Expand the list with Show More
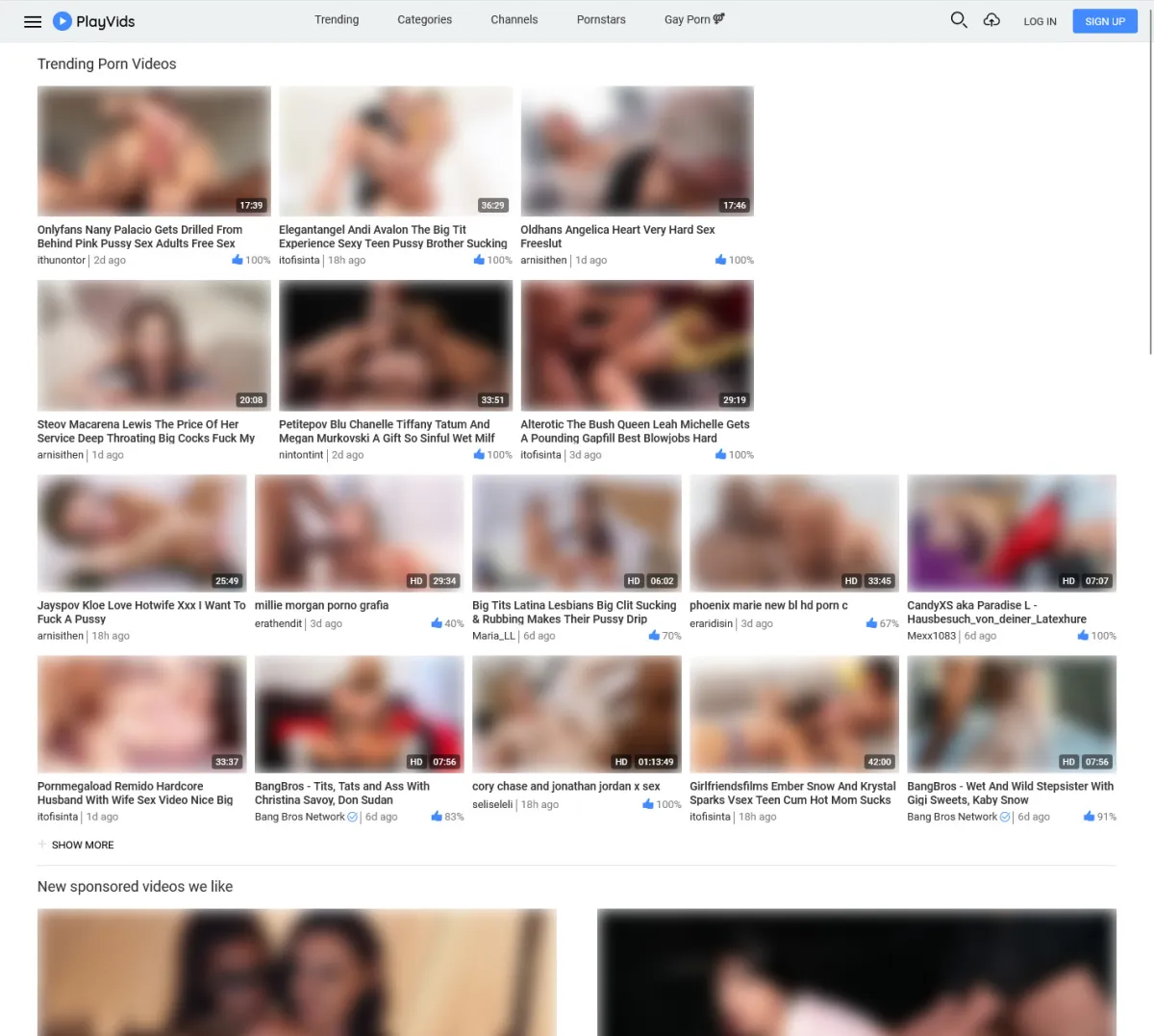 click(82, 845)
